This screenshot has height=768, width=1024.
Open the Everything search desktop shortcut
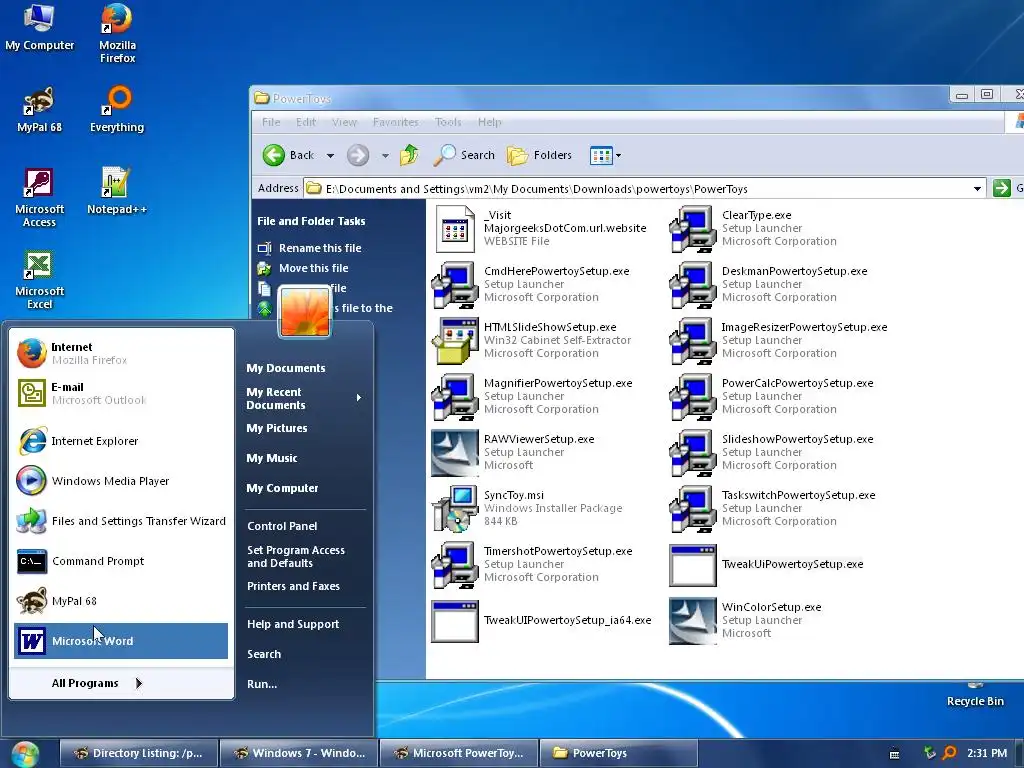tap(117, 109)
